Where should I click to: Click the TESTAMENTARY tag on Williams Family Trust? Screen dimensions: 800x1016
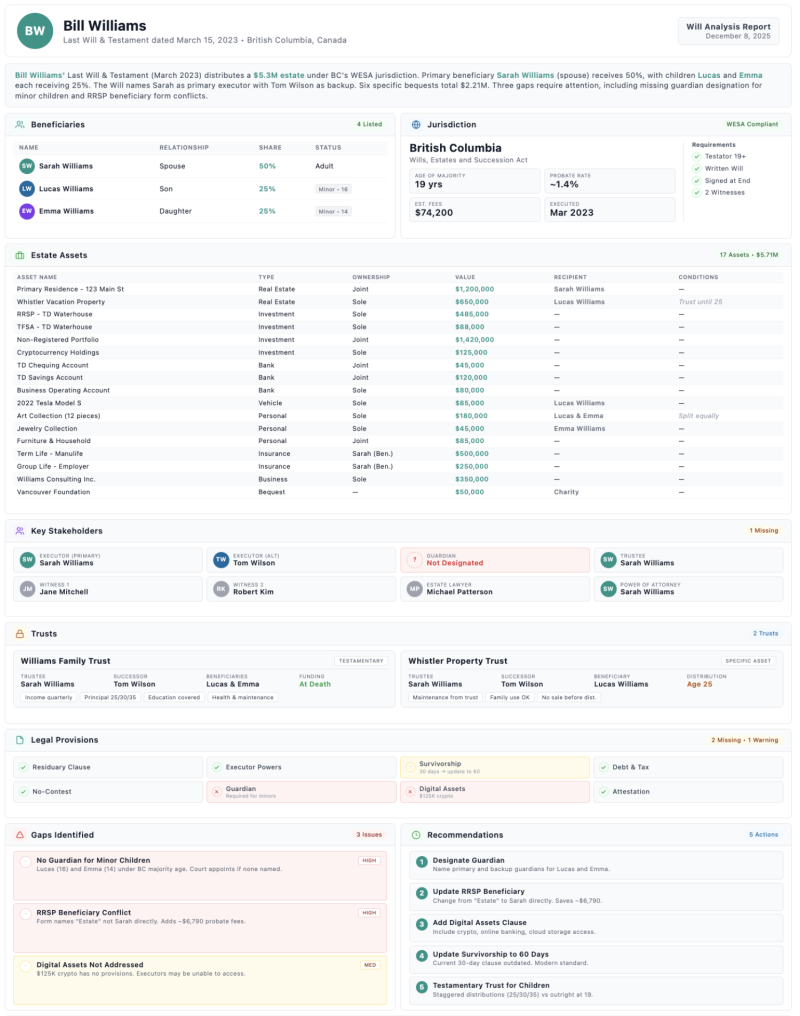point(362,661)
